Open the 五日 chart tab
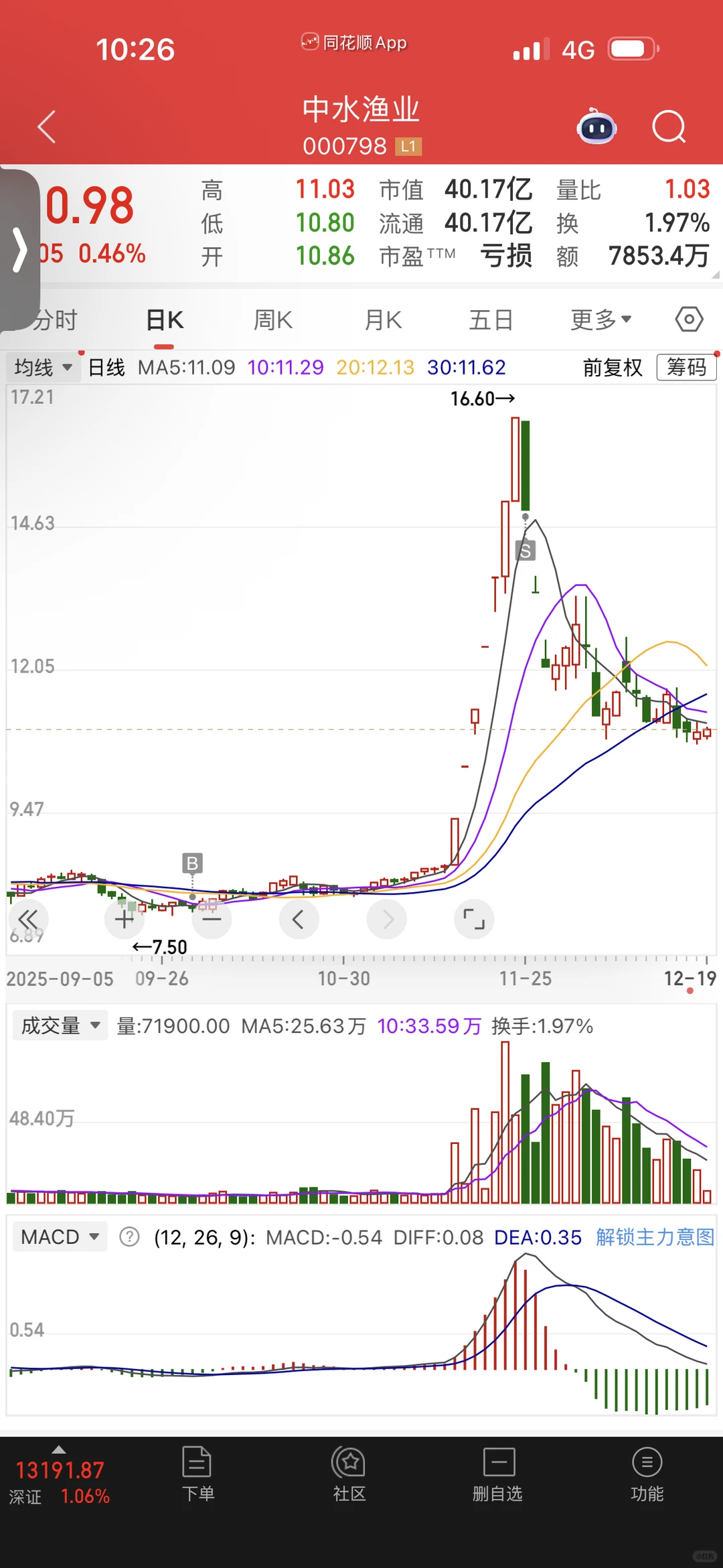 [491, 320]
